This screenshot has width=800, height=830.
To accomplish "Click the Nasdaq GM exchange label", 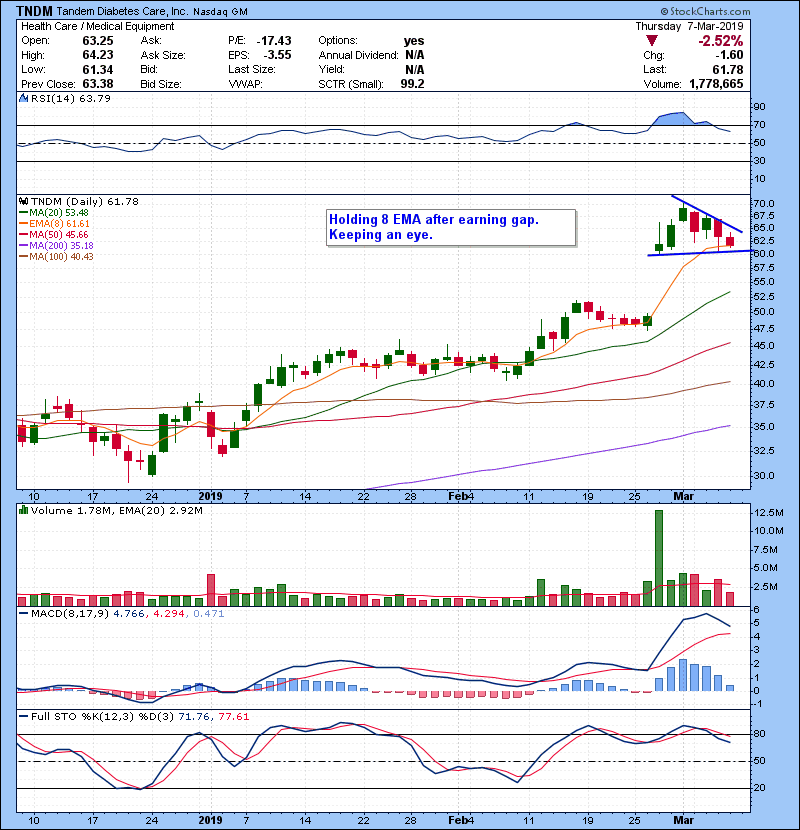I will 220,12.
